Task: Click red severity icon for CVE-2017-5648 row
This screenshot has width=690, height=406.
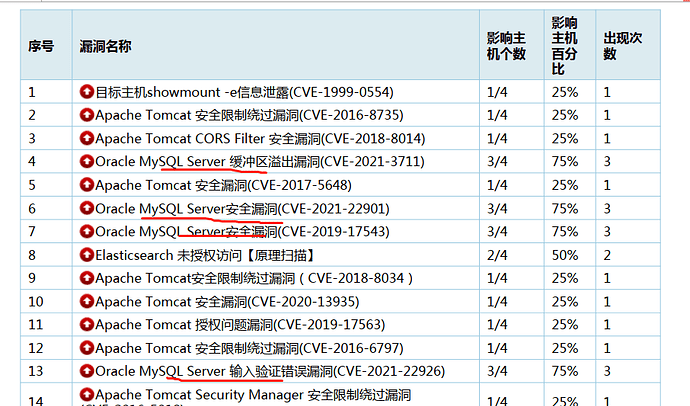Action: click(x=87, y=185)
